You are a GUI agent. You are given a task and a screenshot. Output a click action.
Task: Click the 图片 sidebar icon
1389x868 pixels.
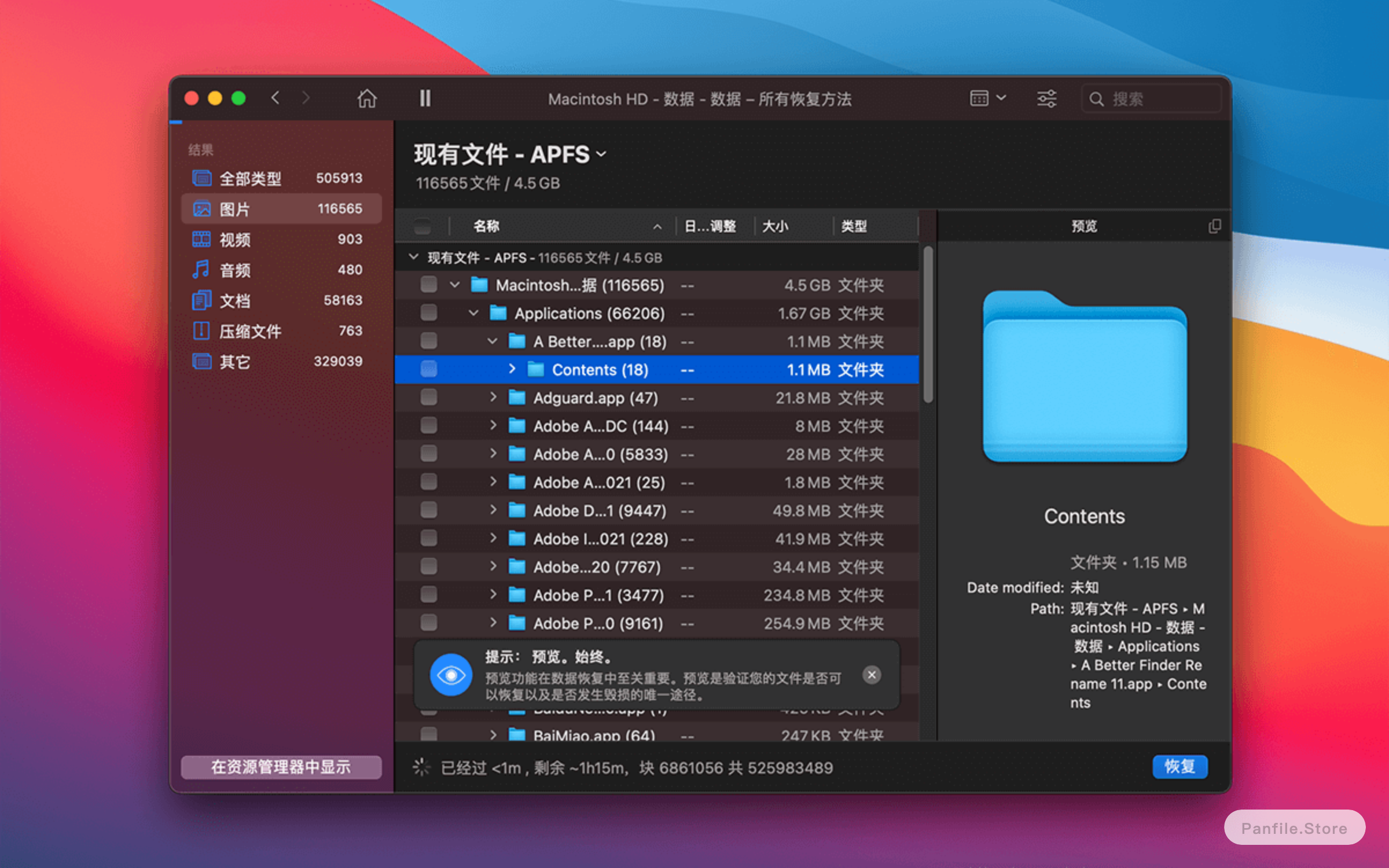coord(201,209)
